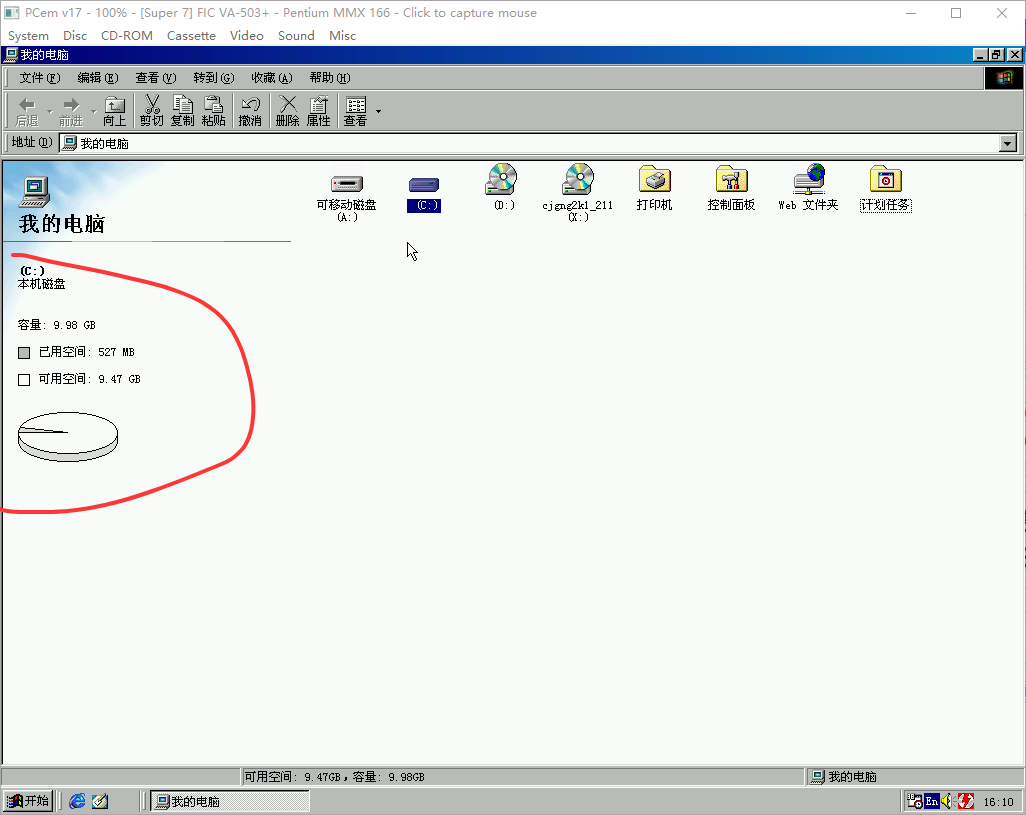The image size is (1026, 815).
Task: Open PCem's System menu
Action: pos(28,35)
